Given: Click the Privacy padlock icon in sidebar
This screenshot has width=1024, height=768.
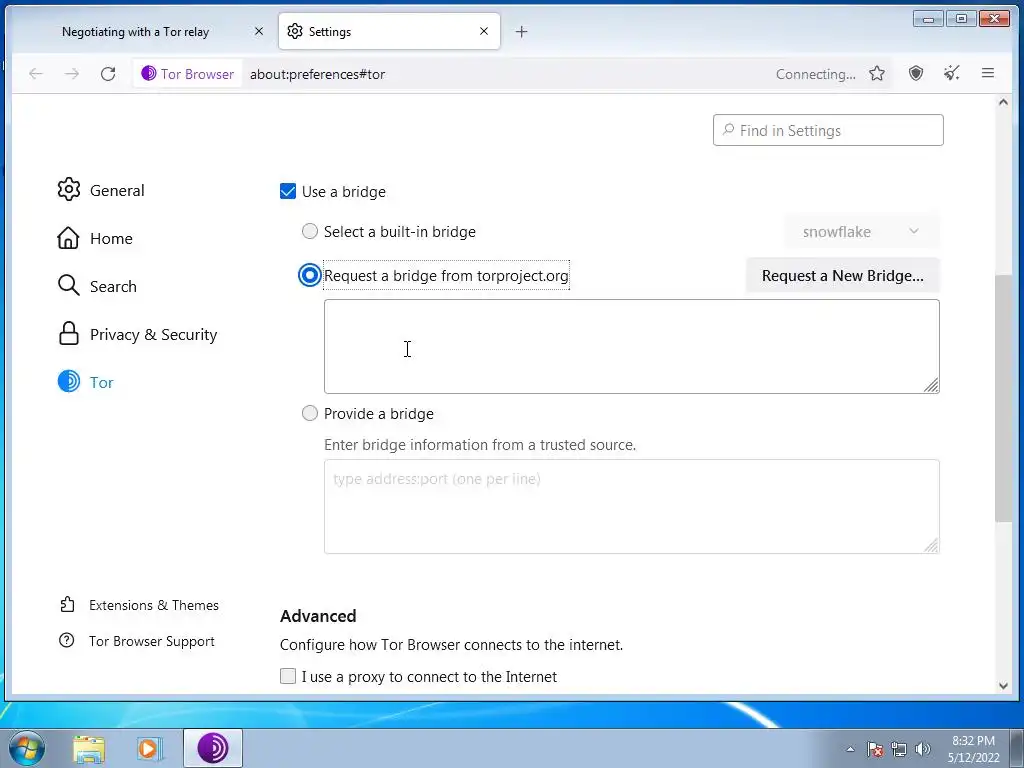Looking at the screenshot, I should click(69, 334).
